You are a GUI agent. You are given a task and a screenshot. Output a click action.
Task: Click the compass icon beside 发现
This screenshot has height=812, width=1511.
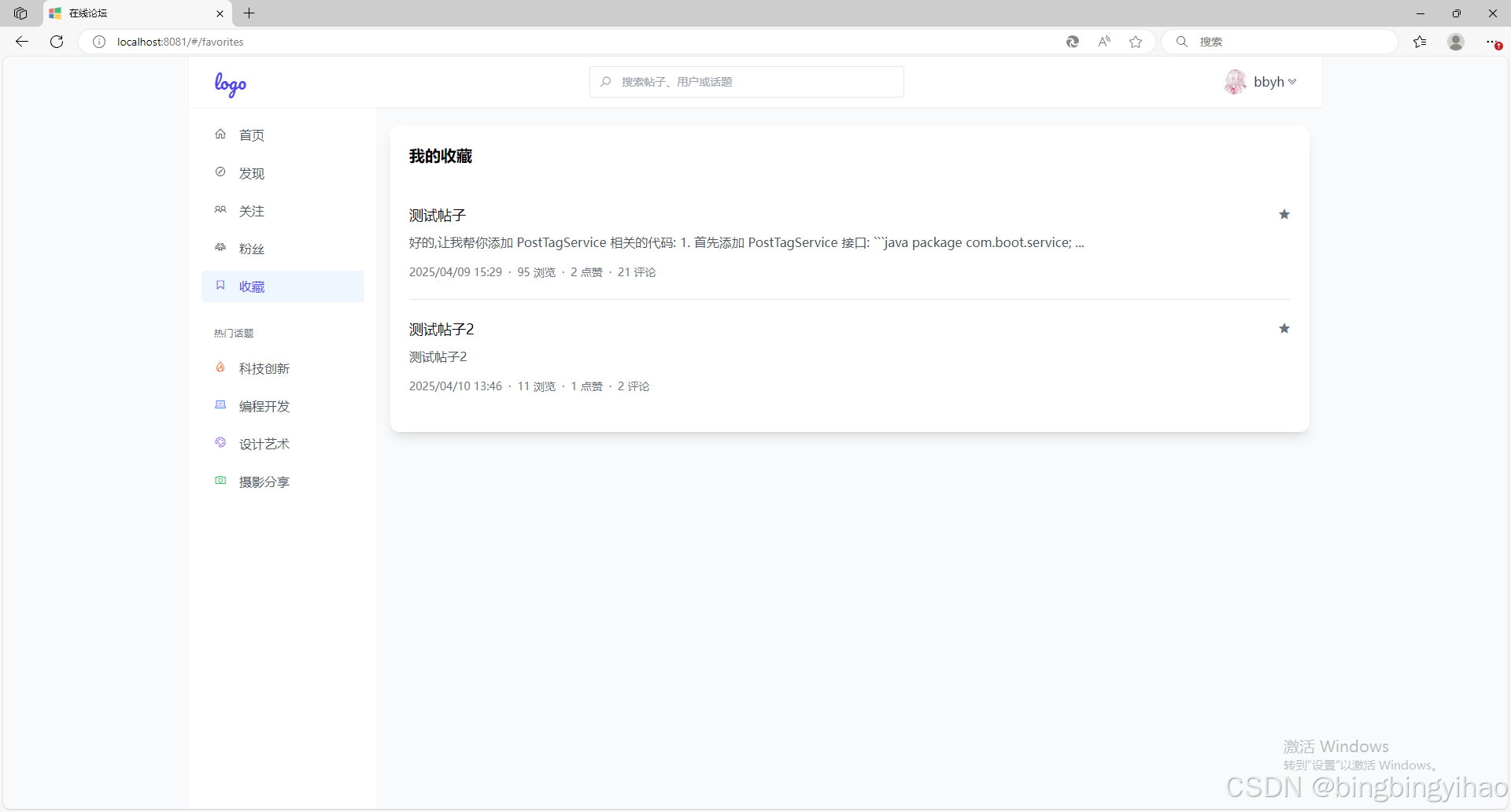click(220, 172)
